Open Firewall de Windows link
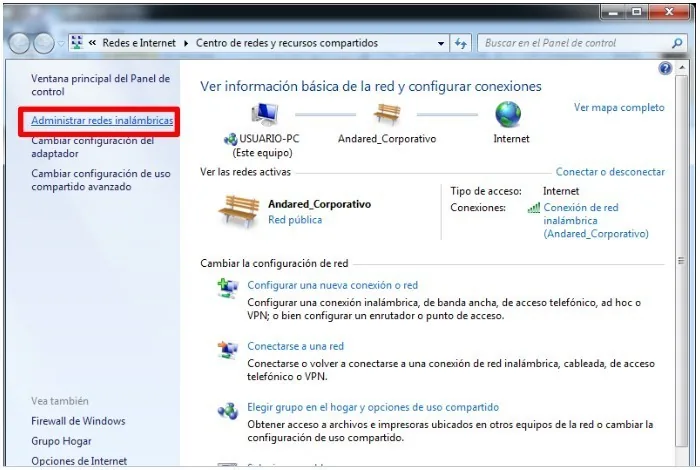The height and width of the screenshot is (470, 700). [78, 421]
